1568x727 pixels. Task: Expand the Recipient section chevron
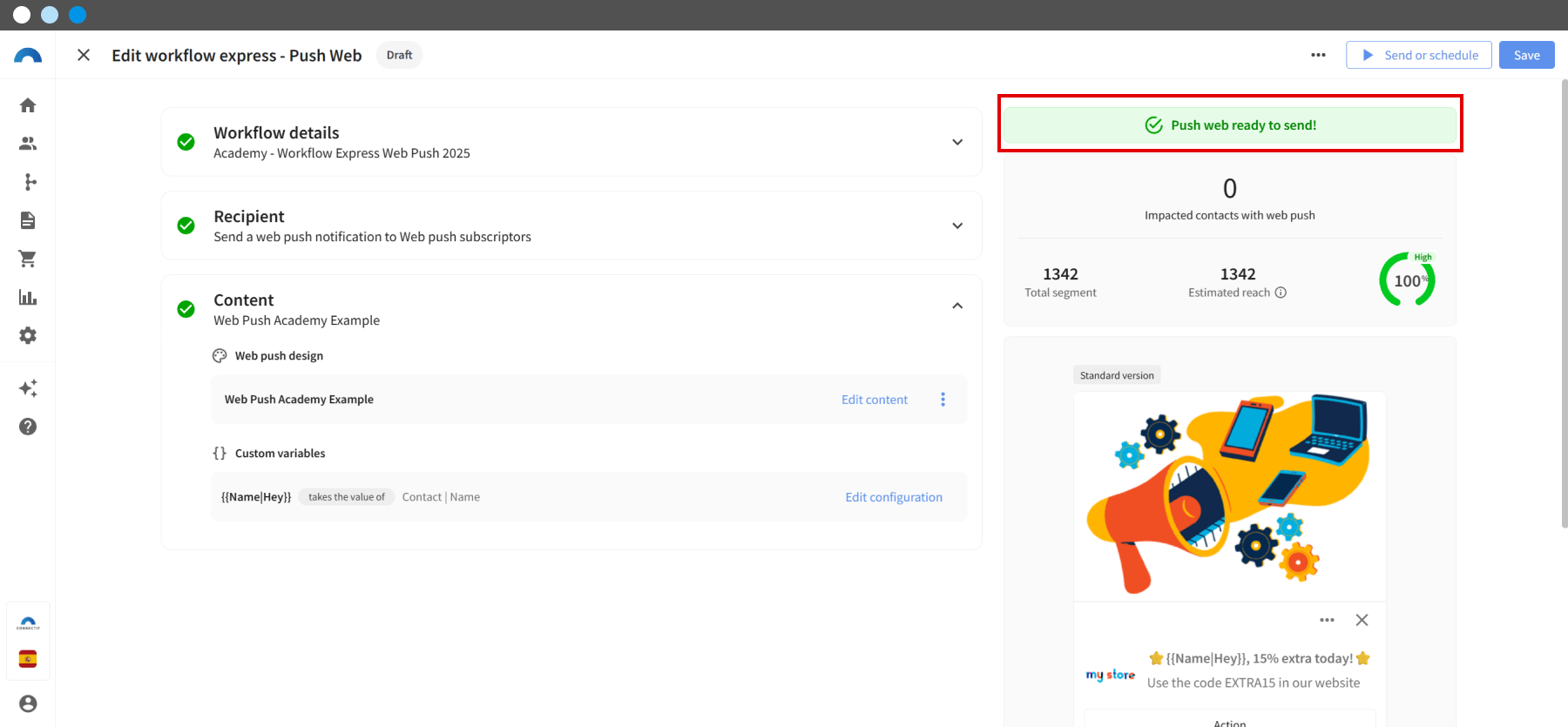tap(957, 226)
